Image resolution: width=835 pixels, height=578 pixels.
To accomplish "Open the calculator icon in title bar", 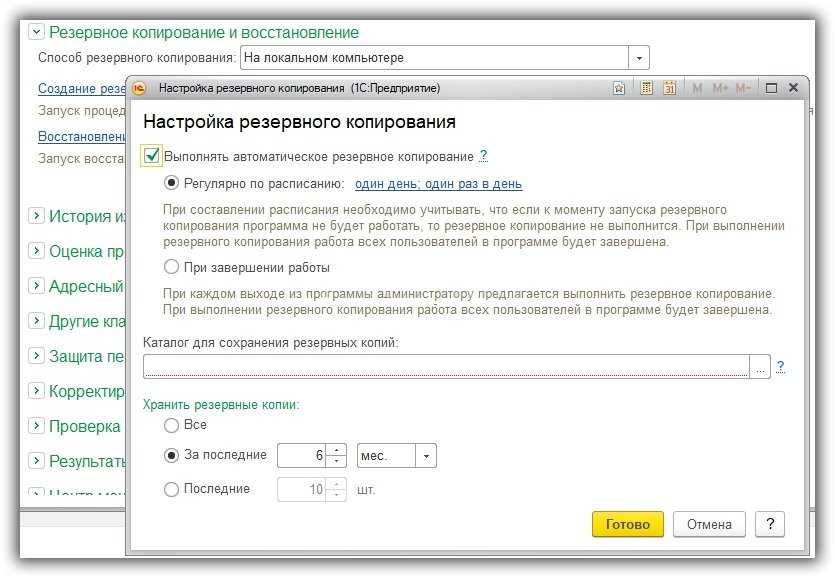I will coord(646,88).
